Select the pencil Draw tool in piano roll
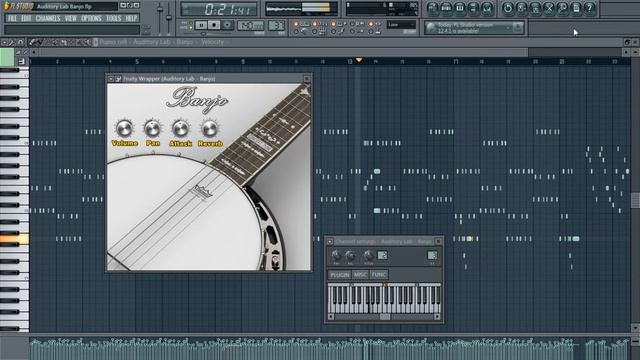This screenshot has height=360, width=640. (x=32, y=42)
